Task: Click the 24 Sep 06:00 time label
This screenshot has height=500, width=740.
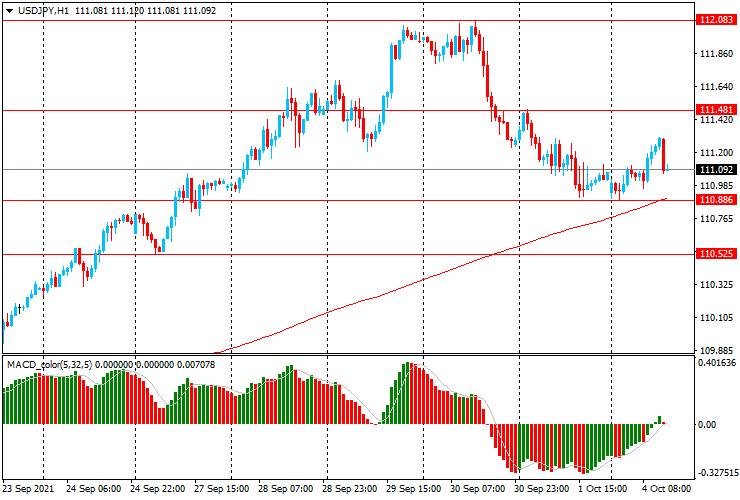Action: point(93,489)
